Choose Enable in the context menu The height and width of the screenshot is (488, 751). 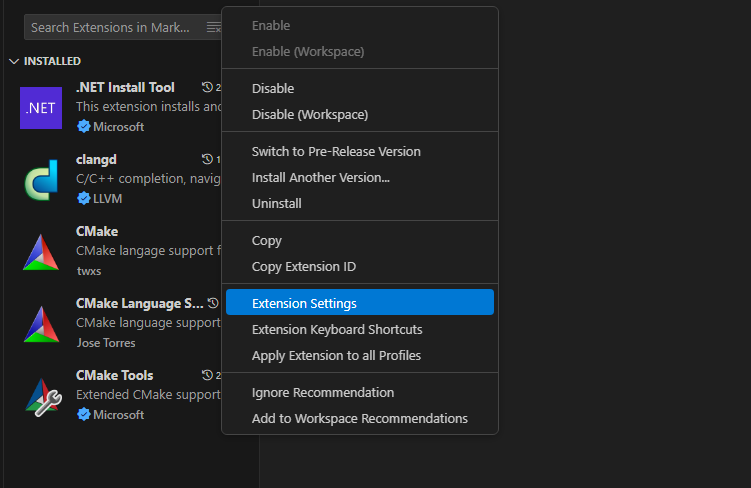[x=360, y=25]
